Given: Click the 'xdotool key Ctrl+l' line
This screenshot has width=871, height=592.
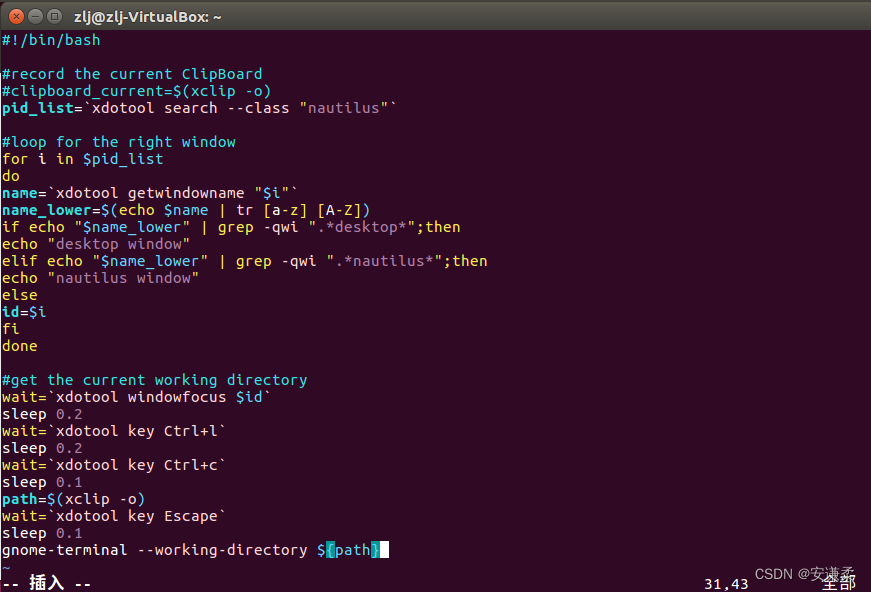Looking at the screenshot, I should pos(114,431).
